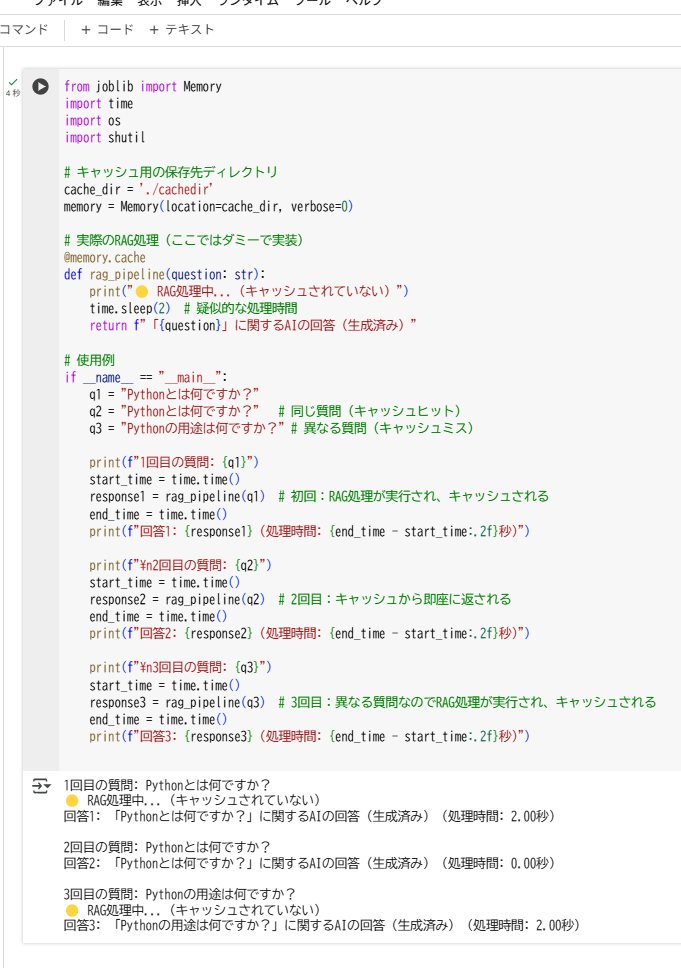Click the 4秒 execution time label
The width and height of the screenshot is (681, 968).
pyautogui.click(x=13, y=93)
